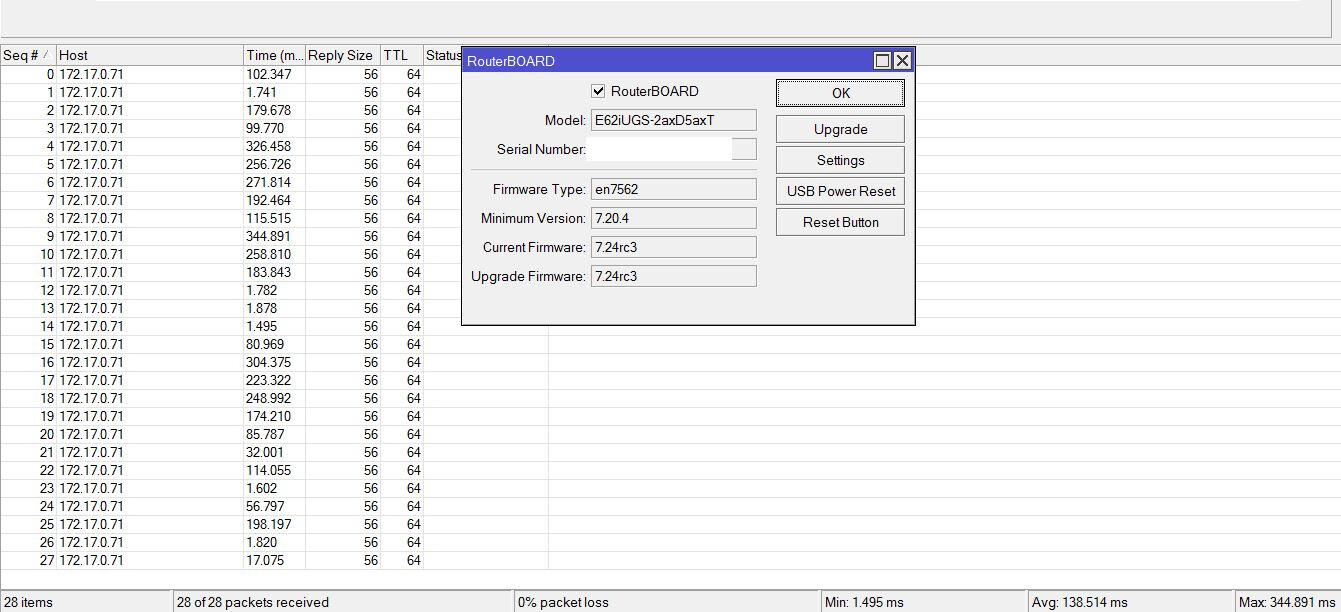Image resolution: width=1341 pixels, height=612 pixels.
Task: Click the 'Min: 1.495 ms' status entry
Action: point(925,602)
